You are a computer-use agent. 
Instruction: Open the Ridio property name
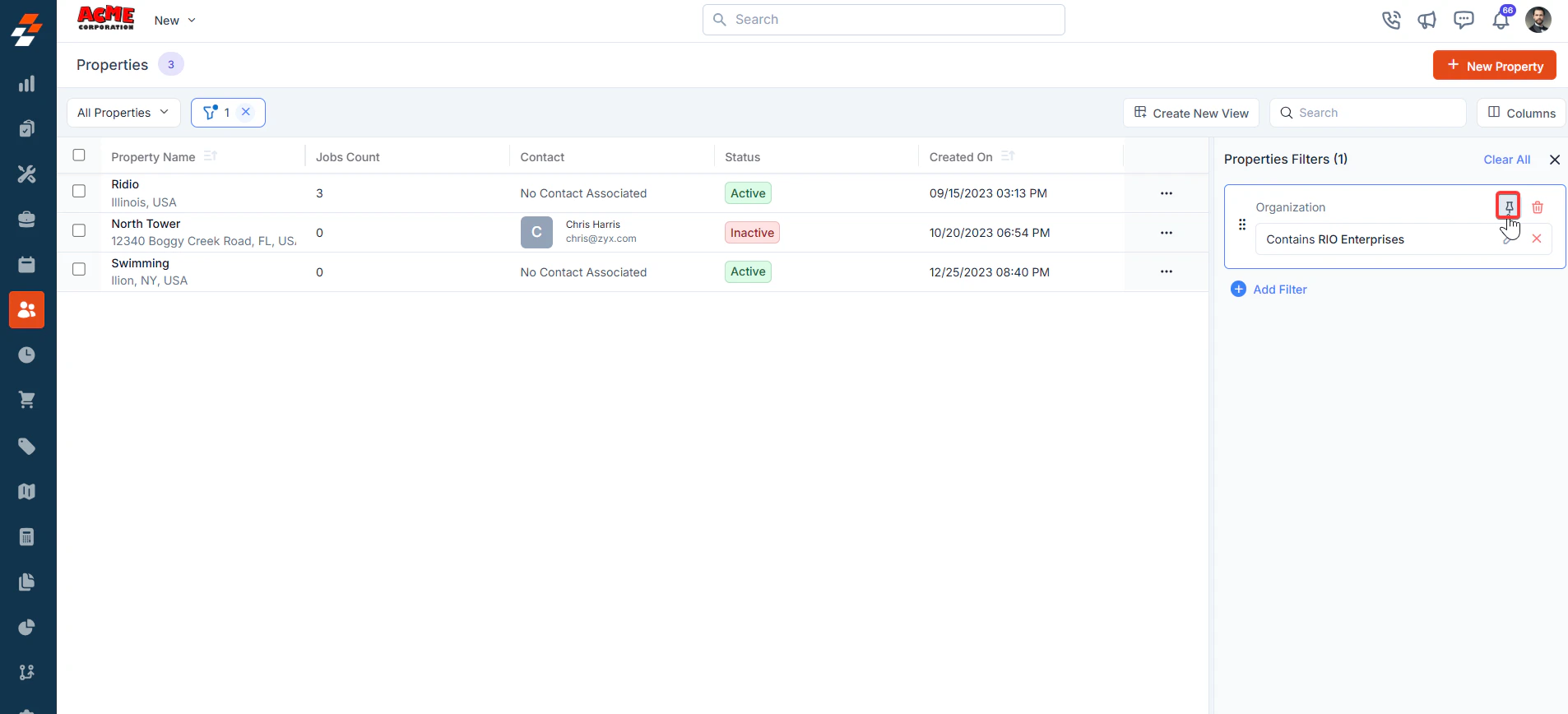click(x=125, y=184)
